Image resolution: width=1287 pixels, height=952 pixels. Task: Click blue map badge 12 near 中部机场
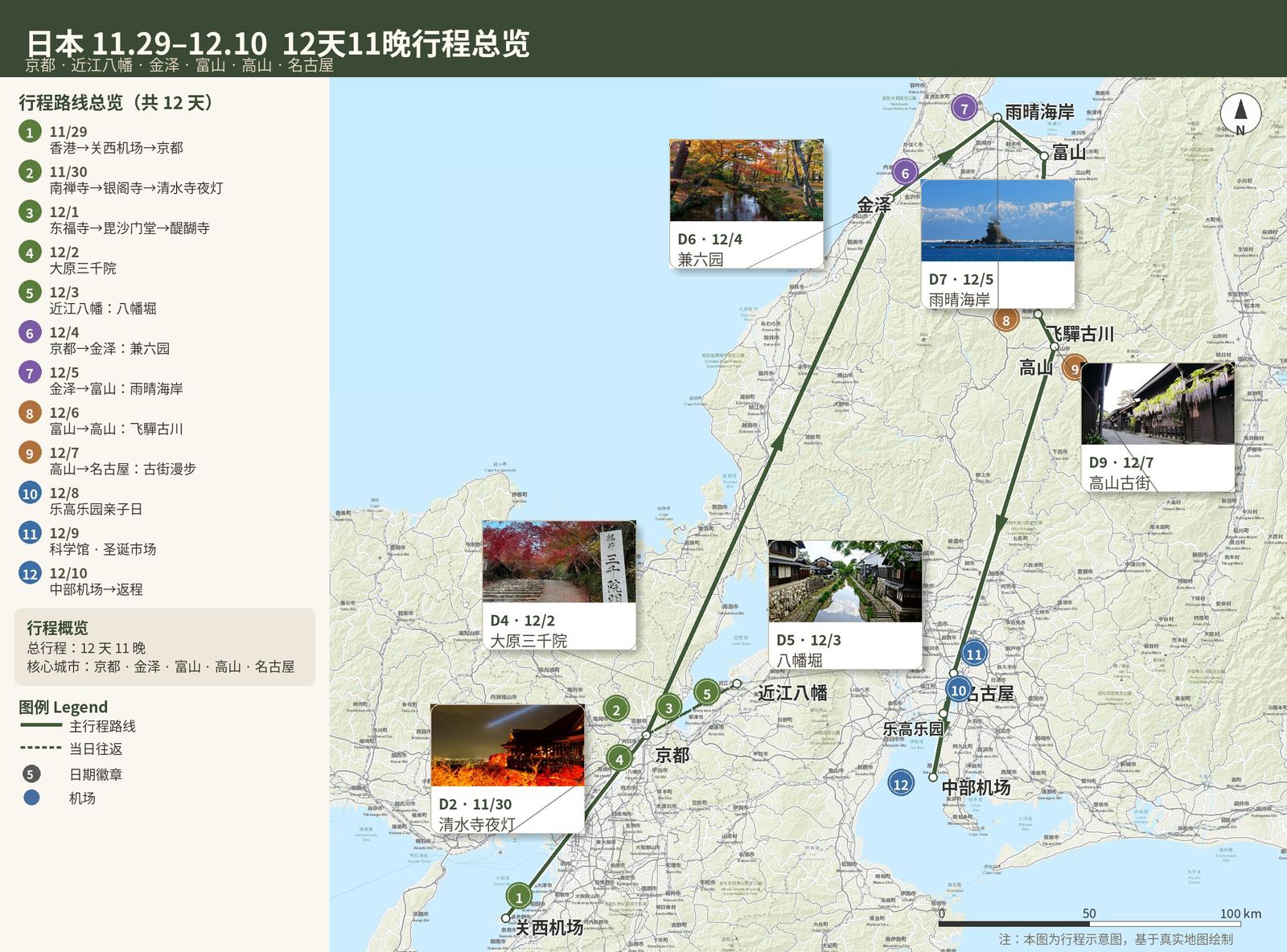coord(901,784)
